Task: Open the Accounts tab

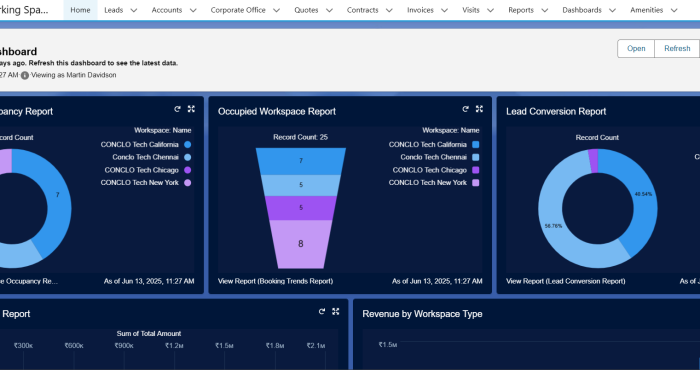Action: point(167,10)
